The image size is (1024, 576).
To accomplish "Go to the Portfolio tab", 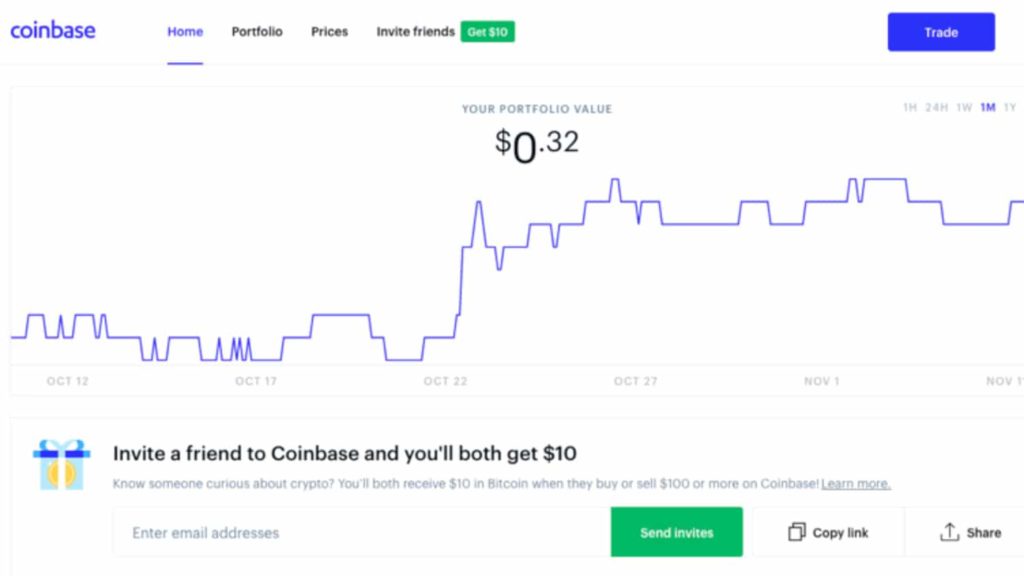I will [257, 31].
